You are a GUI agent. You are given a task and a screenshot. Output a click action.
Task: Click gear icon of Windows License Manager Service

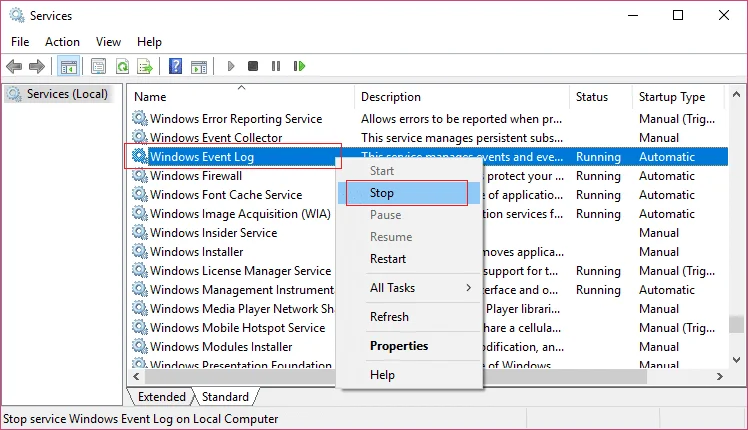tap(140, 270)
